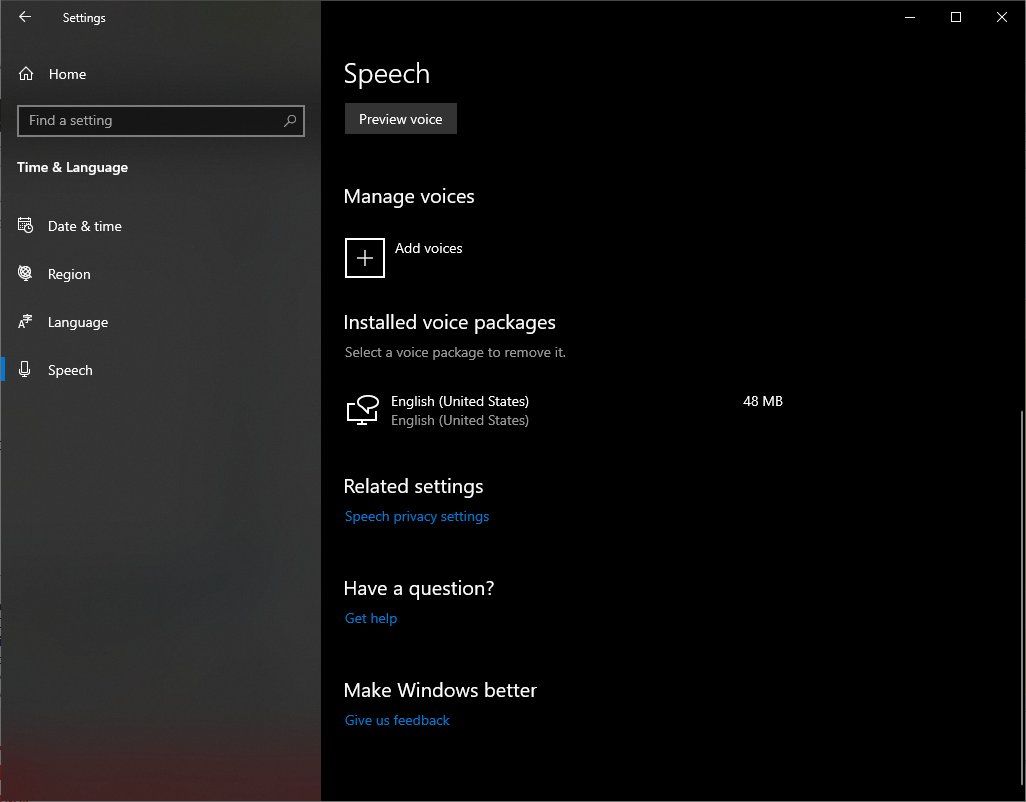Click the Manage voices heading
The image size is (1026, 802).
pyautogui.click(x=409, y=196)
